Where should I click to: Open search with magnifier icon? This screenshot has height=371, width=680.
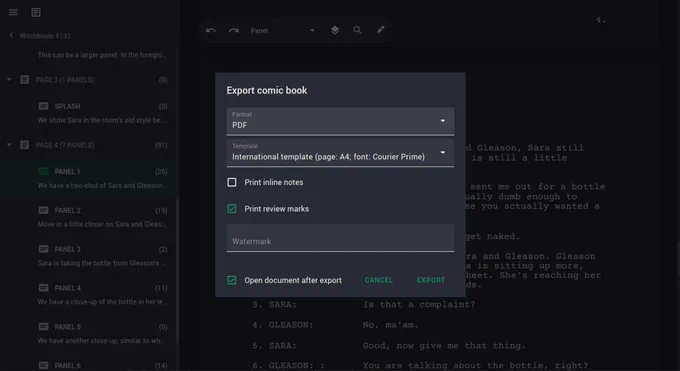click(357, 30)
